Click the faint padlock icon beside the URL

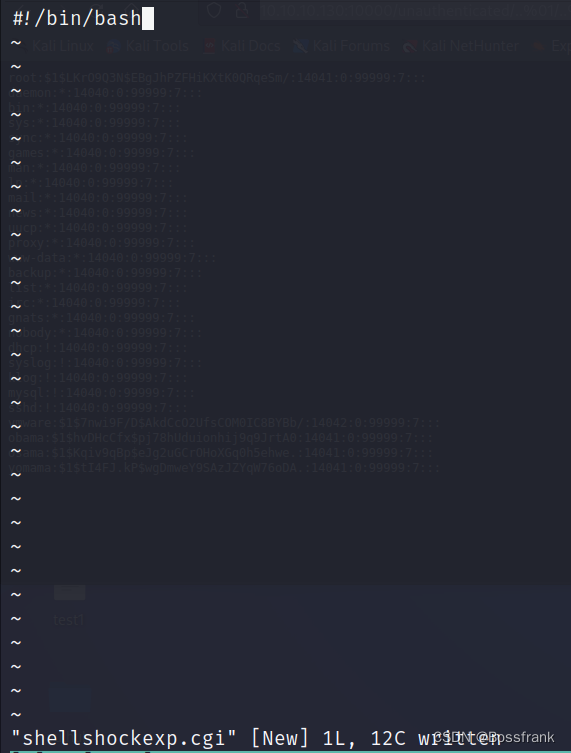pos(242,10)
